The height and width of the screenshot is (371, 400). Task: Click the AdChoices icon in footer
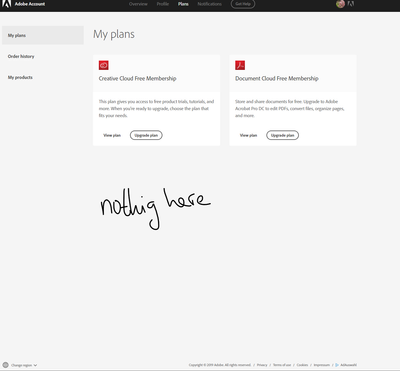point(337,365)
